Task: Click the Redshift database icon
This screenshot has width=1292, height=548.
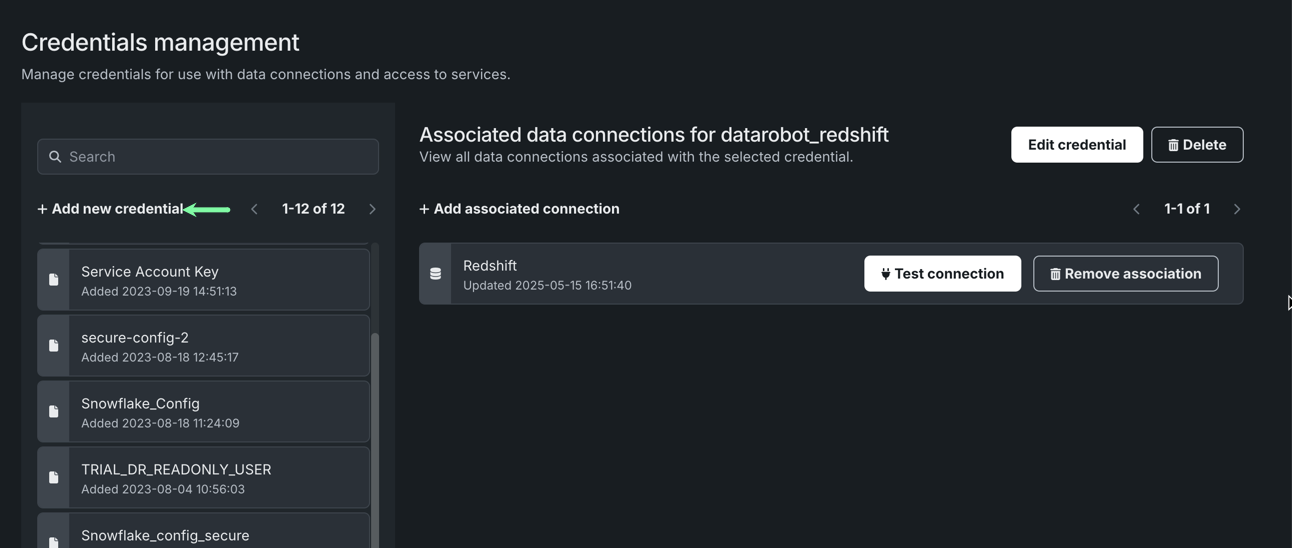Action: click(x=436, y=274)
